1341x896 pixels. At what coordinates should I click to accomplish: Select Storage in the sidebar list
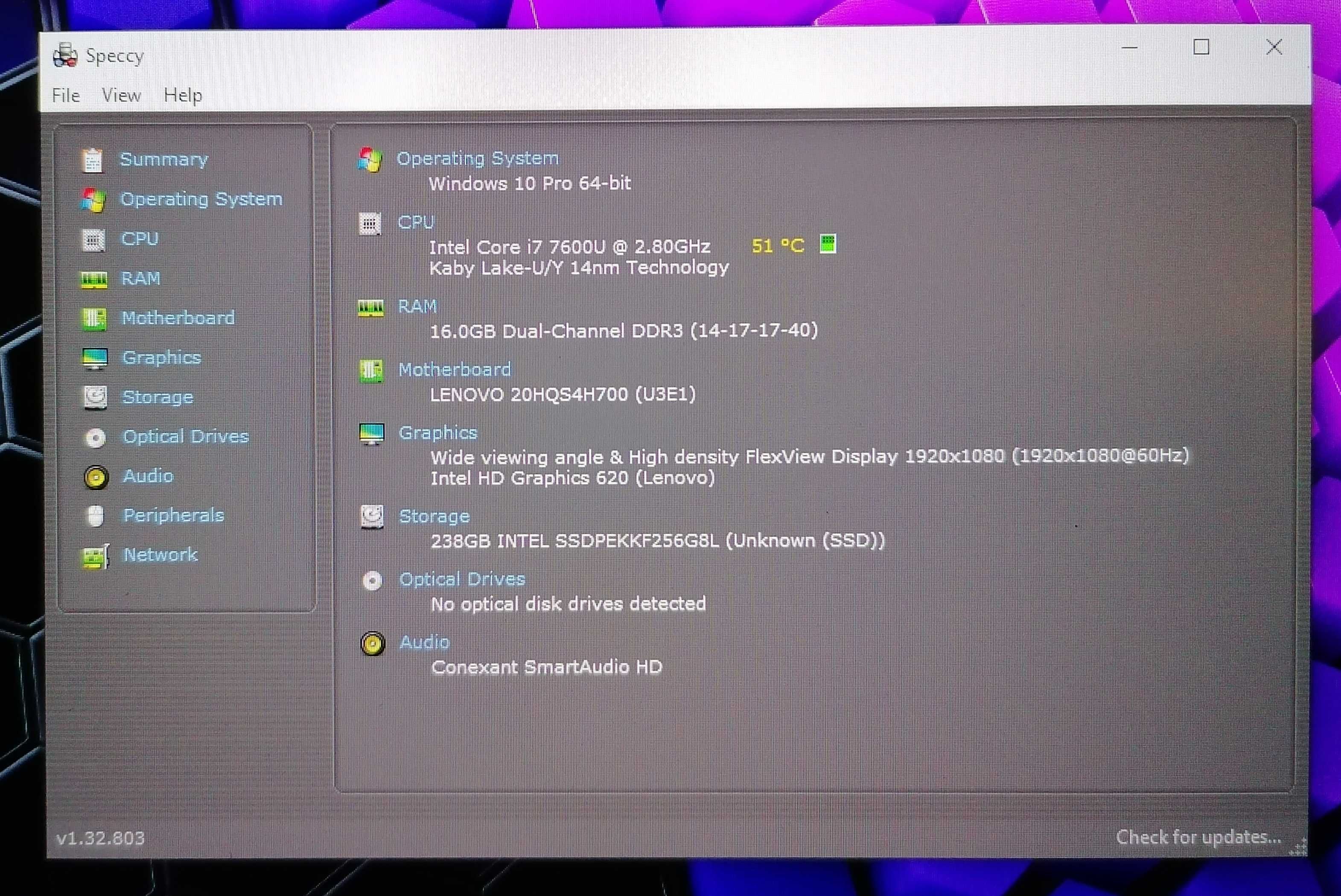(x=157, y=397)
